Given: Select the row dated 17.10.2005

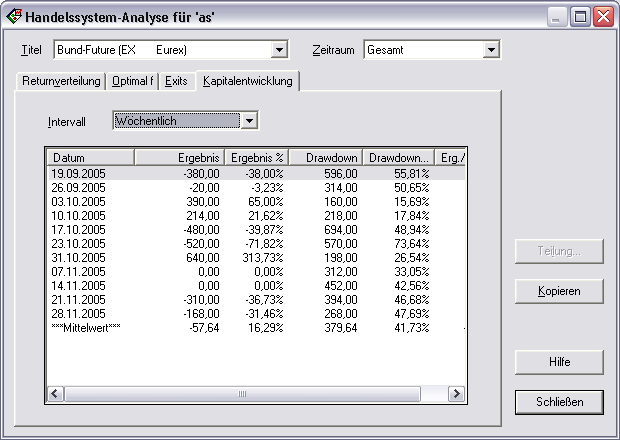Looking at the screenshot, I should point(256,230).
